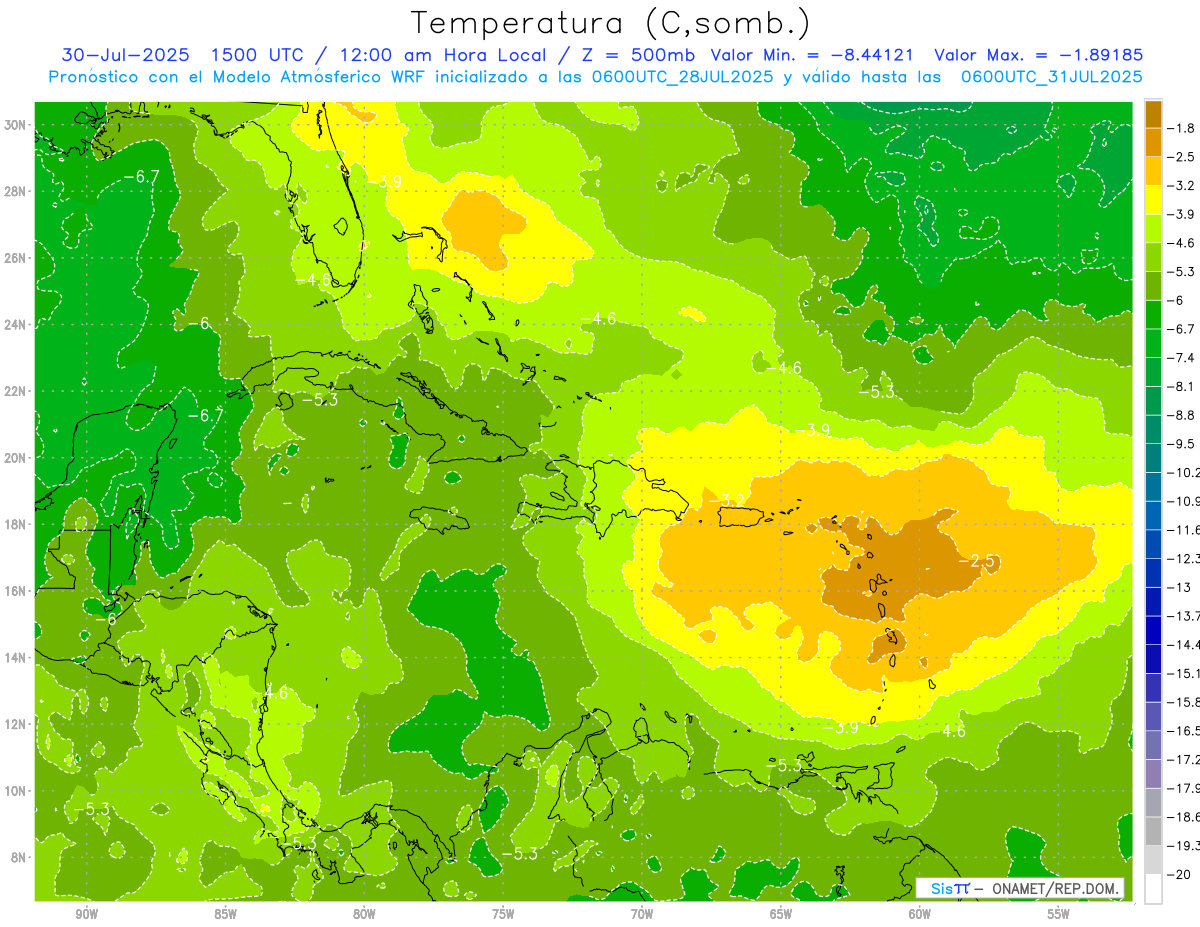Click the '-2.5' contour label on the map
The width and height of the screenshot is (1200, 927).
tap(977, 561)
